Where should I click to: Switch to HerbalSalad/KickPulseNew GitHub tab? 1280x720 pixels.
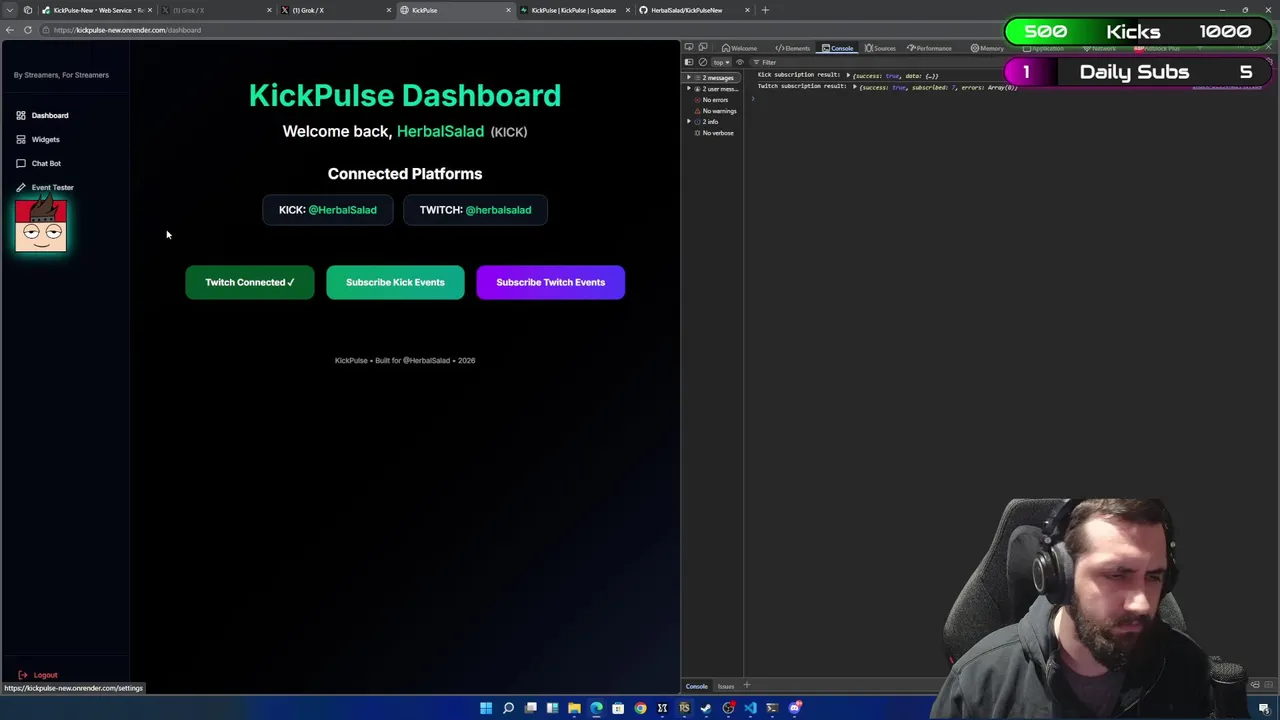point(695,10)
